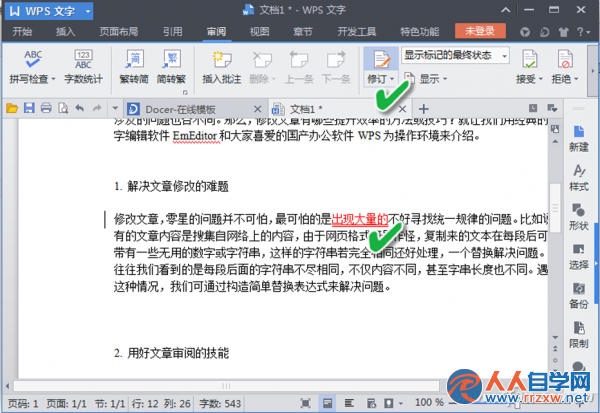Click the 100 % zoom level
The height and width of the screenshot is (413, 600).
pyautogui.click(x=429, y=403)
